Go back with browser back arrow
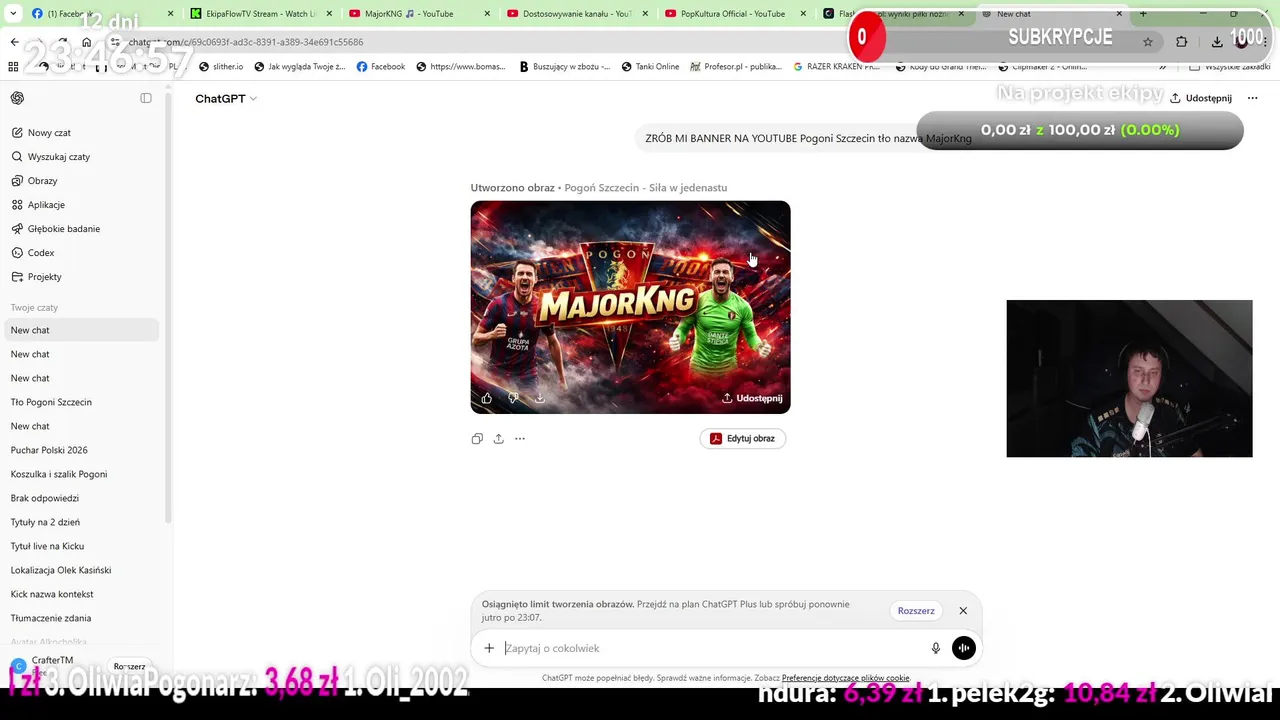 14,42
